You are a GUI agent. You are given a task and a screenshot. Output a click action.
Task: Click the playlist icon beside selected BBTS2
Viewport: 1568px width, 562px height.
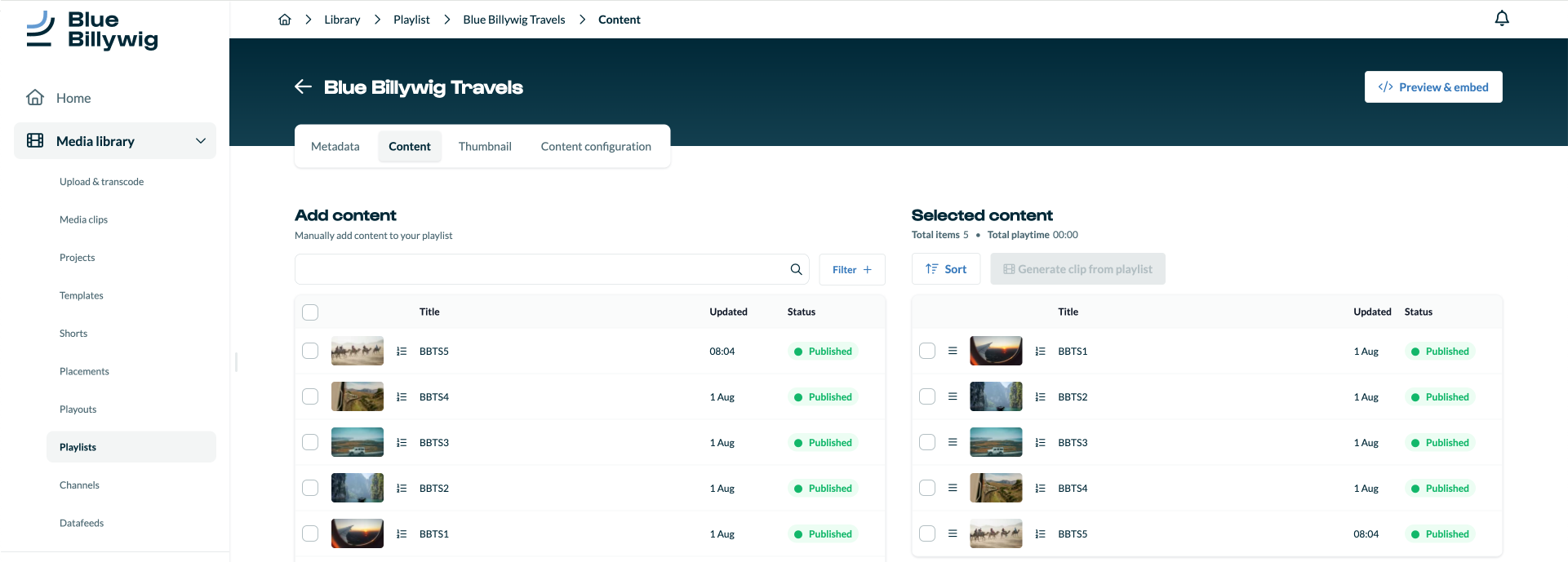pyautogui.click(x=1040, y=397)
